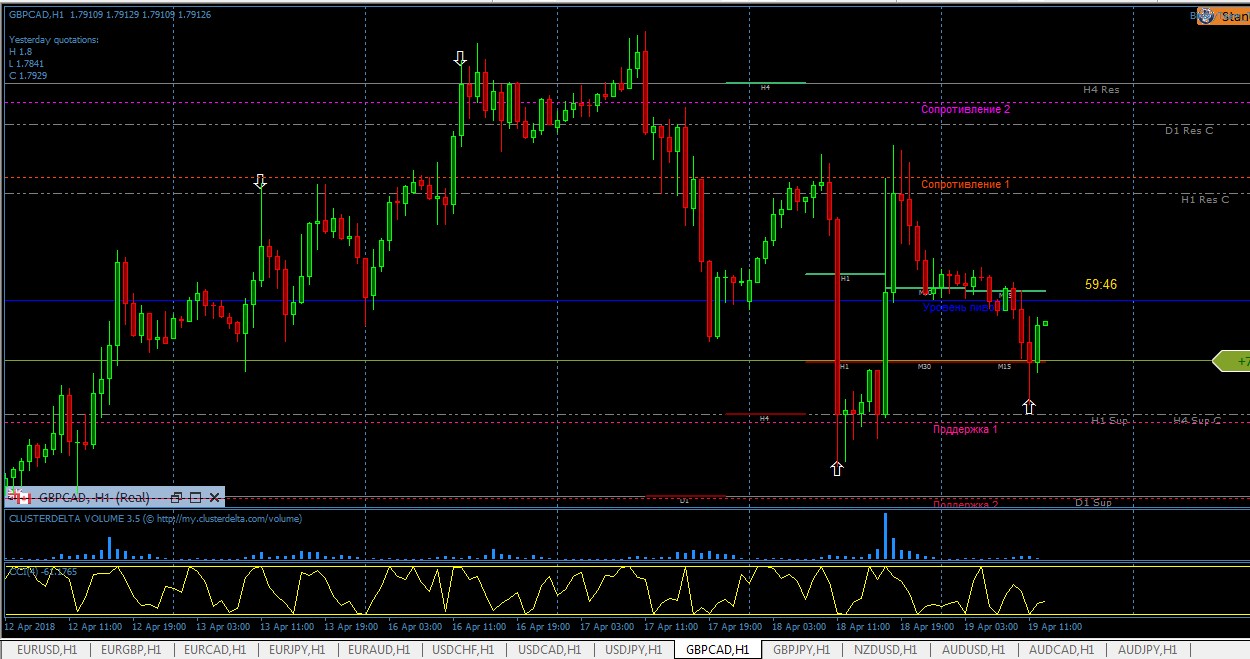Switch to the USDCAD,H1 tab
Viewport: 1250px width, 659px height.
(547, 650)
